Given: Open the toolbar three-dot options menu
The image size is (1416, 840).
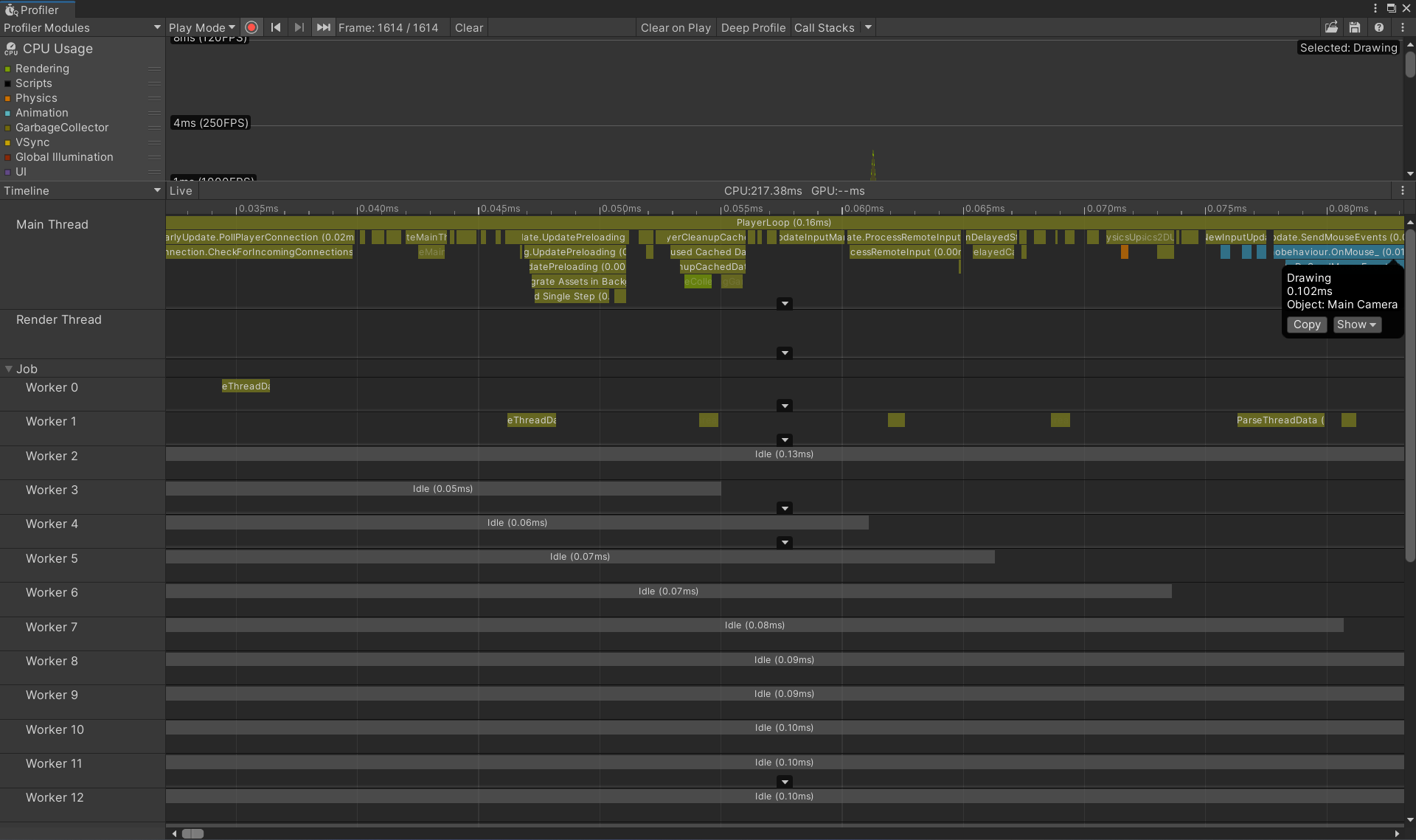Looking at the screenshot, I should [1403, 27].
